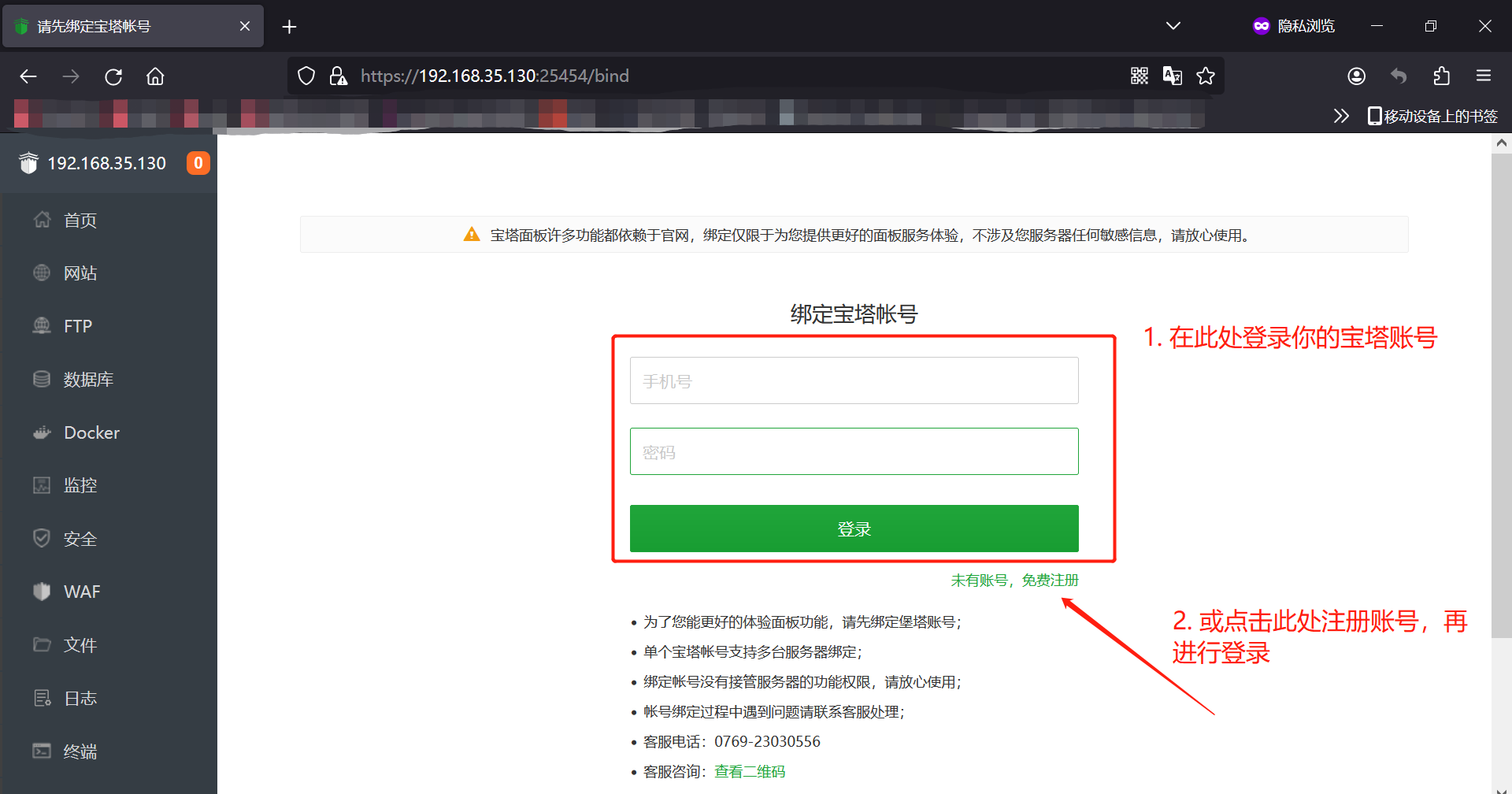This screenshot has width=1512, height=794.
Task: Select the 请先绑定宝塔帐号 browser tab
Action: click(x=133, y=26)
